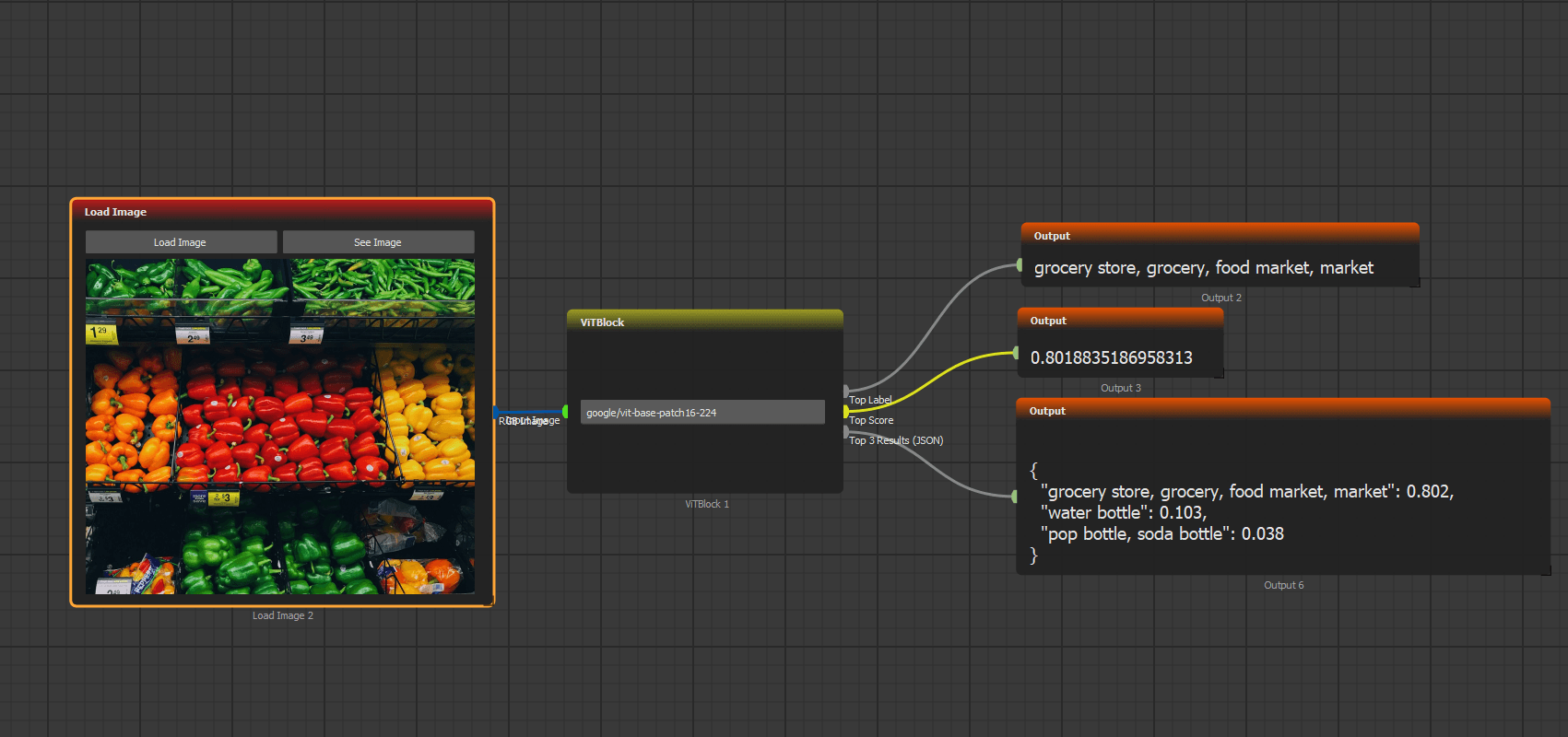The height and width of the screenshot is (737, 1568).
Task: Click the input port of Output 3 node
Action: click(x=1016, y=353)
